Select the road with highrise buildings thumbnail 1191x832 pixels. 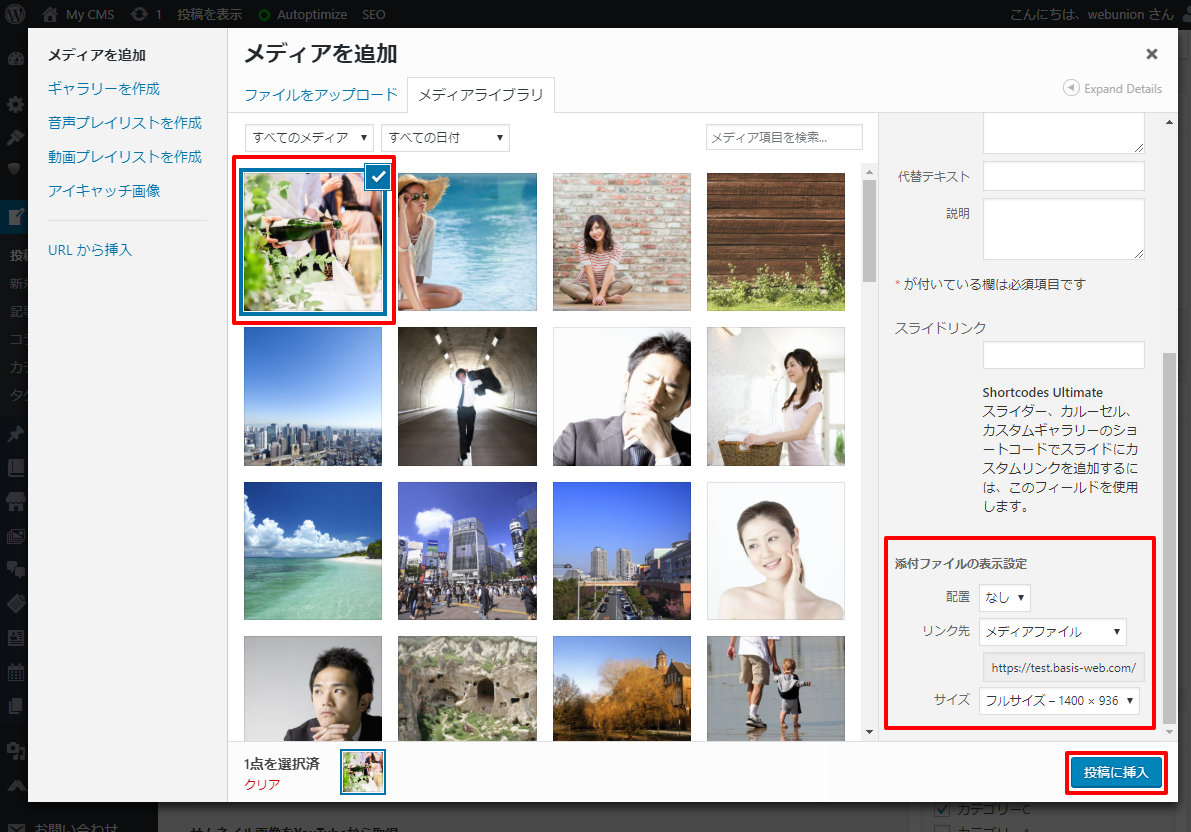621,551
